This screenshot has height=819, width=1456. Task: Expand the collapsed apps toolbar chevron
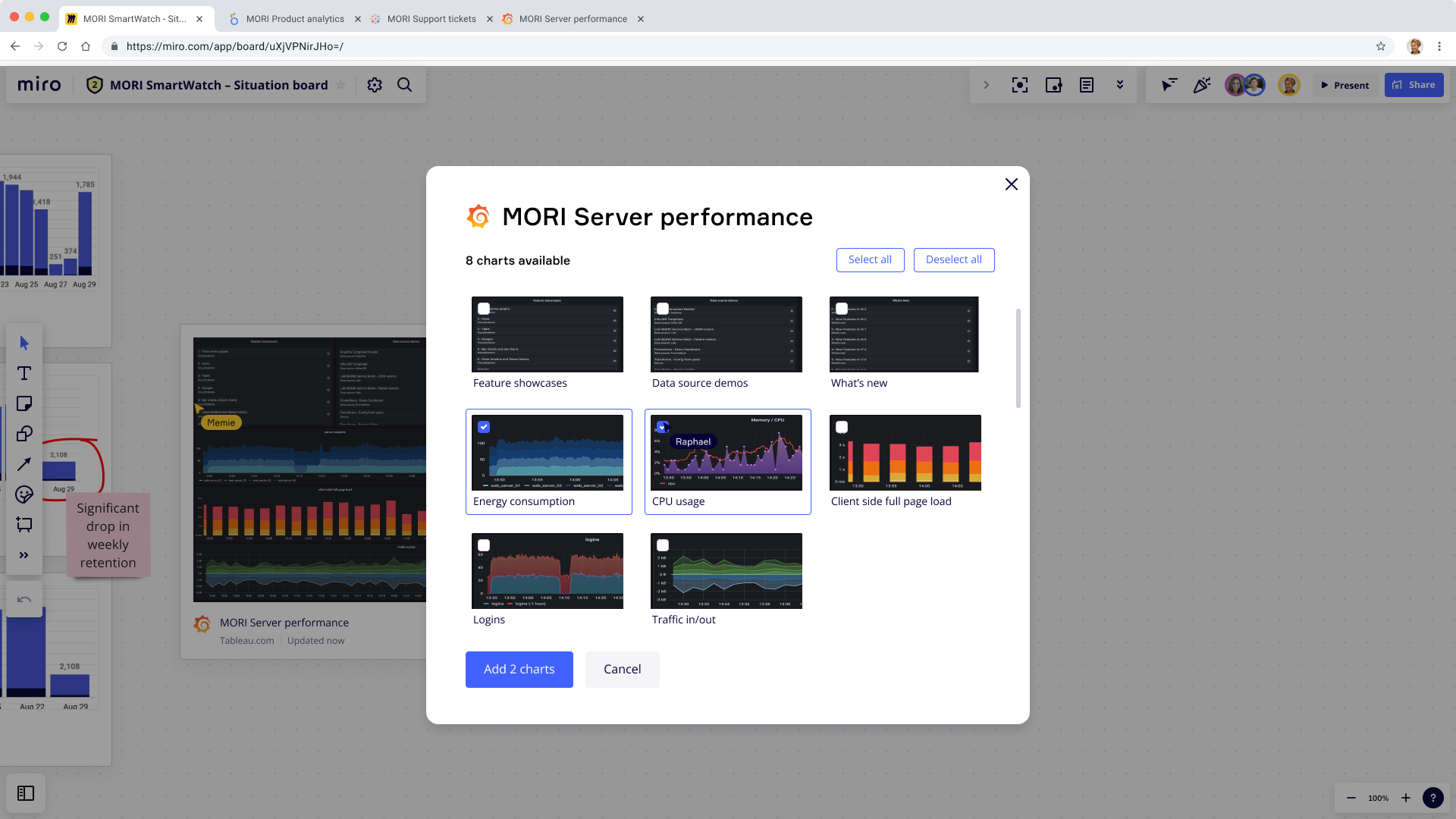[987, 85]
